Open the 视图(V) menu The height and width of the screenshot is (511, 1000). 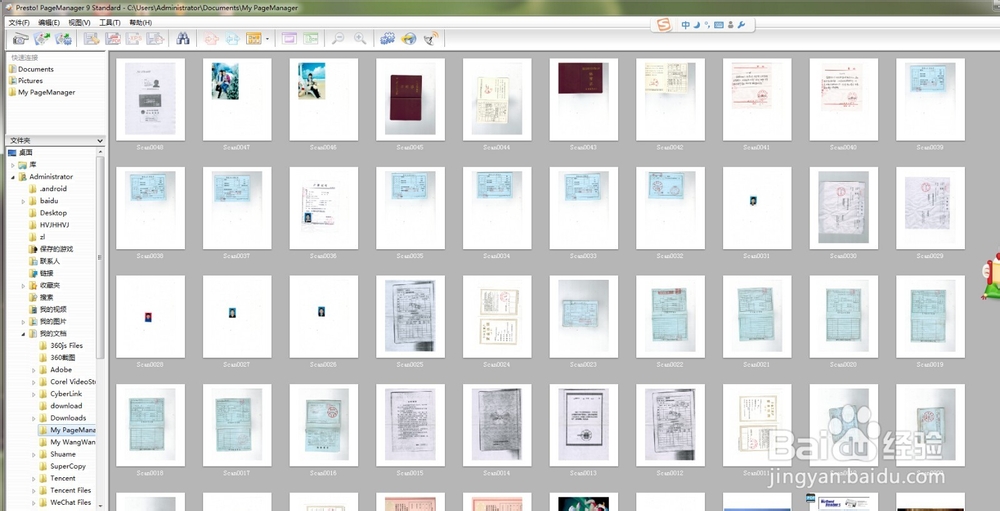[x=80, y=22]
